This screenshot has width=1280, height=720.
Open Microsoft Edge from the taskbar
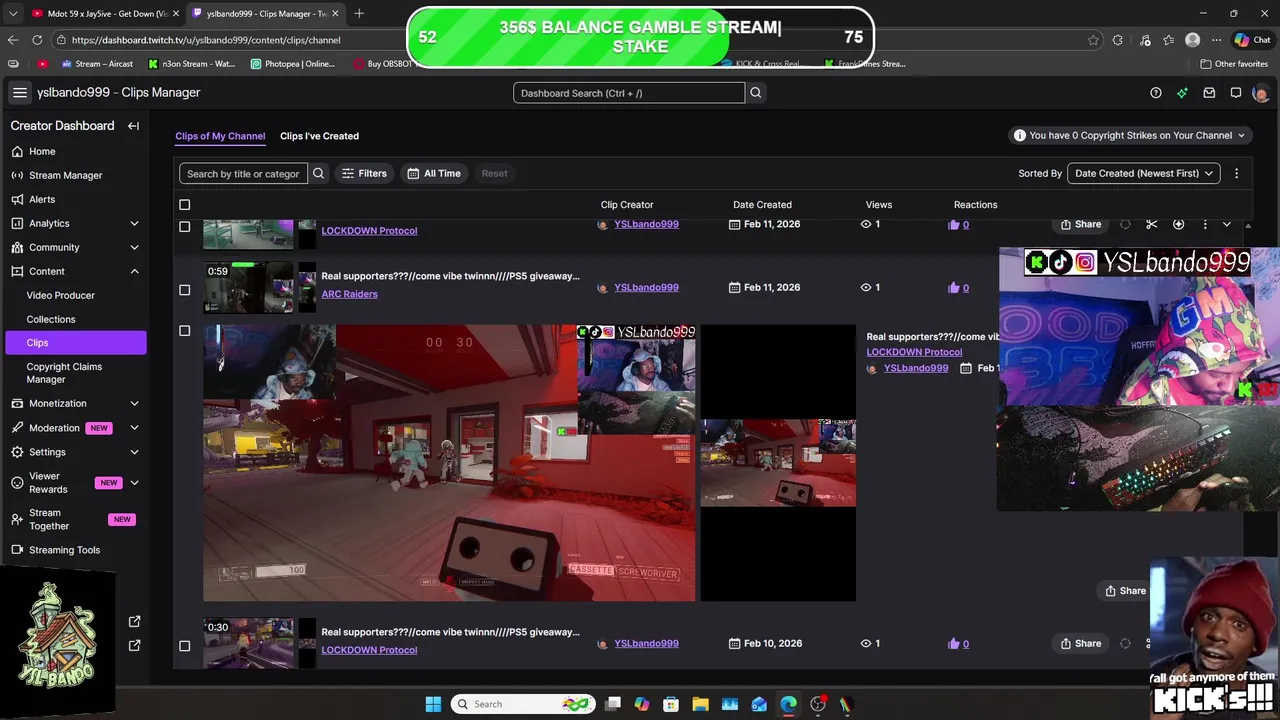point(788,704)
